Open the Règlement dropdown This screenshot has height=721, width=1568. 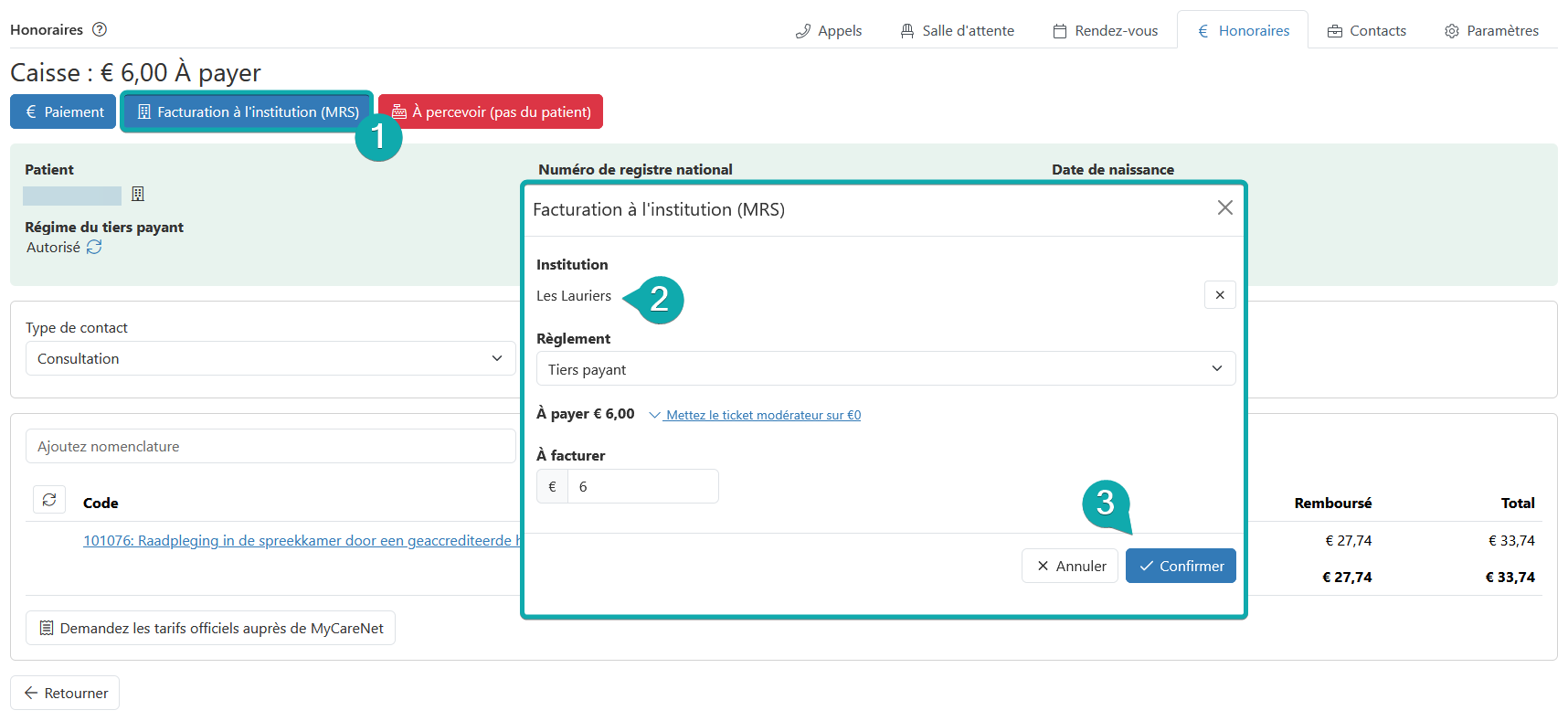885,368
